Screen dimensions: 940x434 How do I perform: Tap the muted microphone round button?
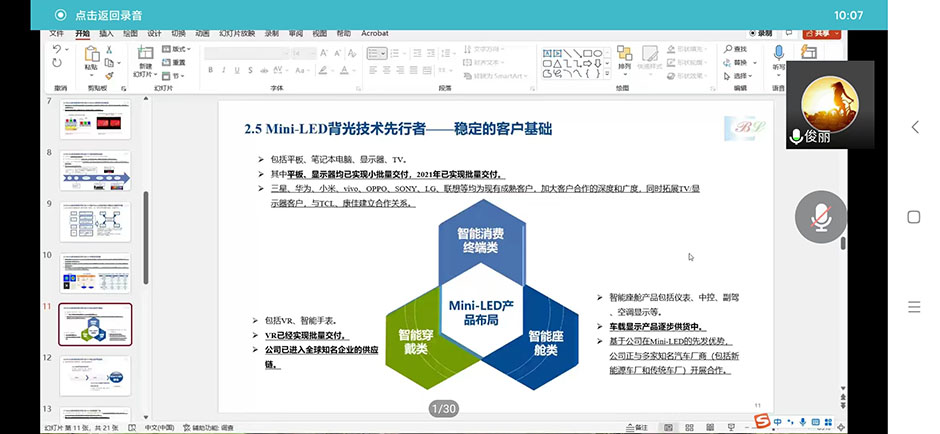coord(821,217)
